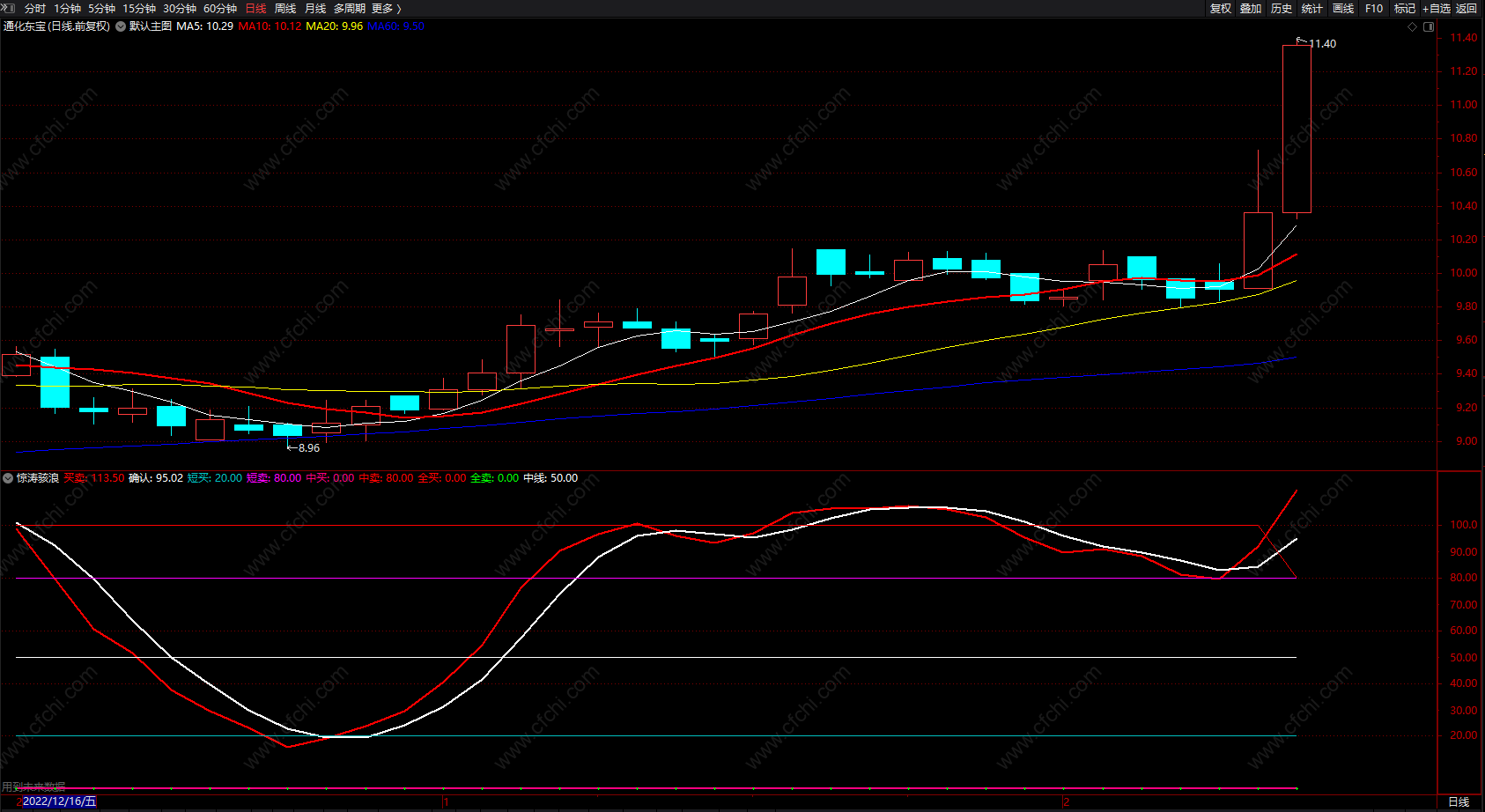Switch to the 月线 monthly period
Screen dimensions: 1485x812
(x=315, y=9)
